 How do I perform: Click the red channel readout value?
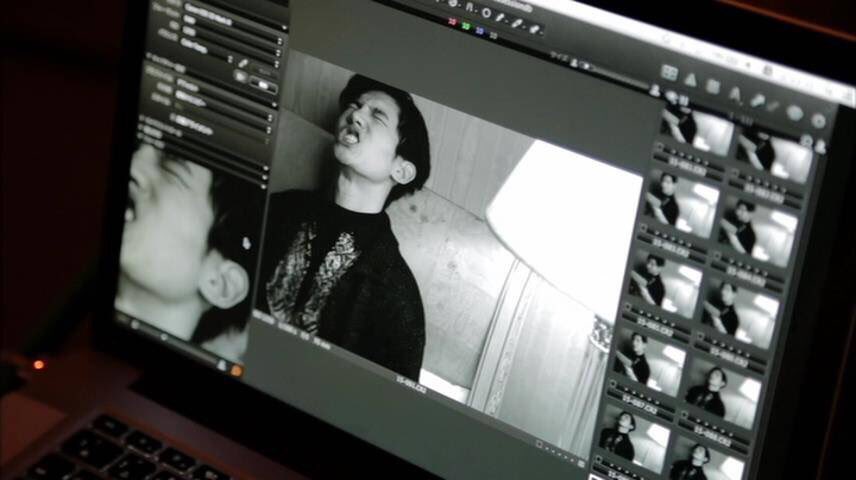452,21
